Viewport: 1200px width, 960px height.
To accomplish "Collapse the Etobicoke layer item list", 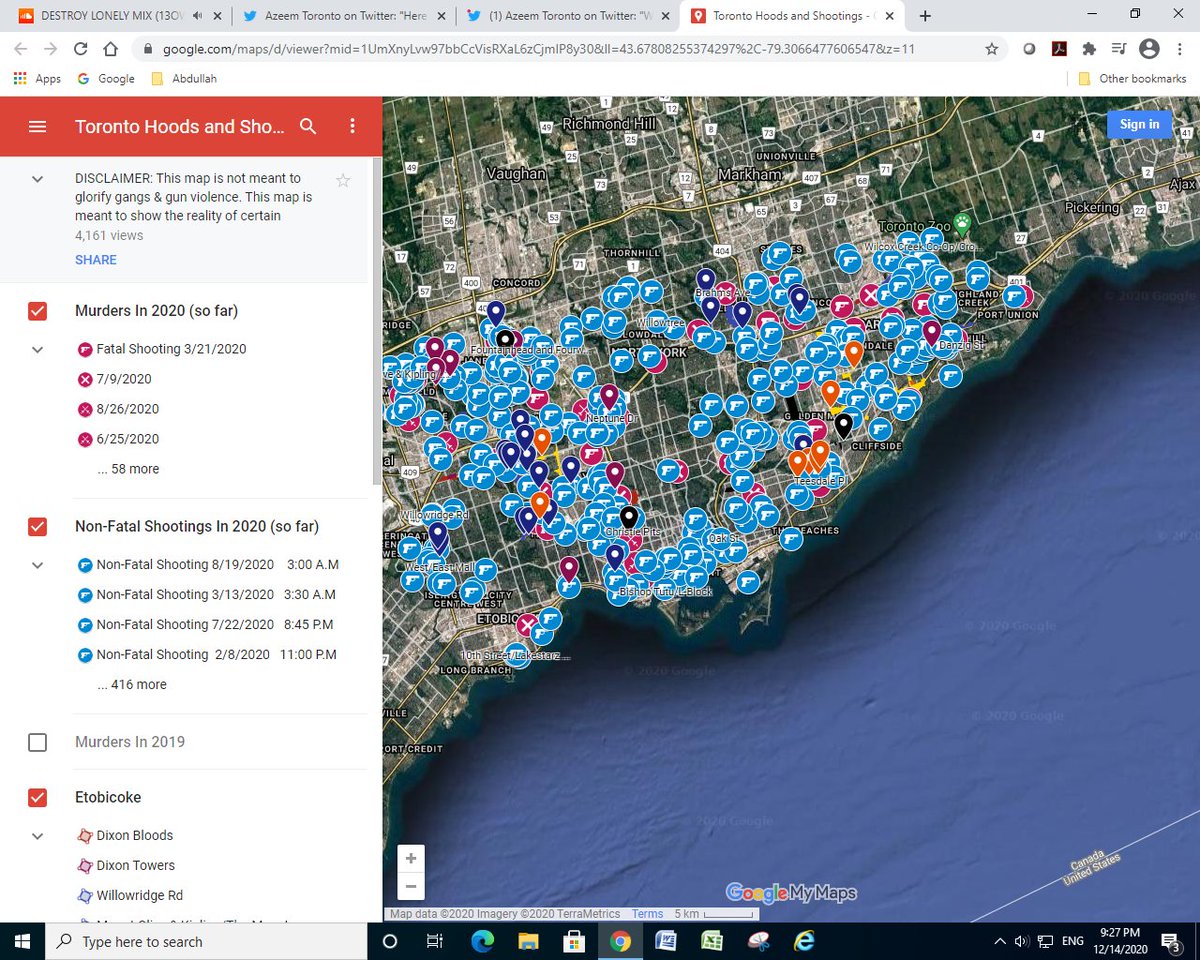I will point(37,835).
